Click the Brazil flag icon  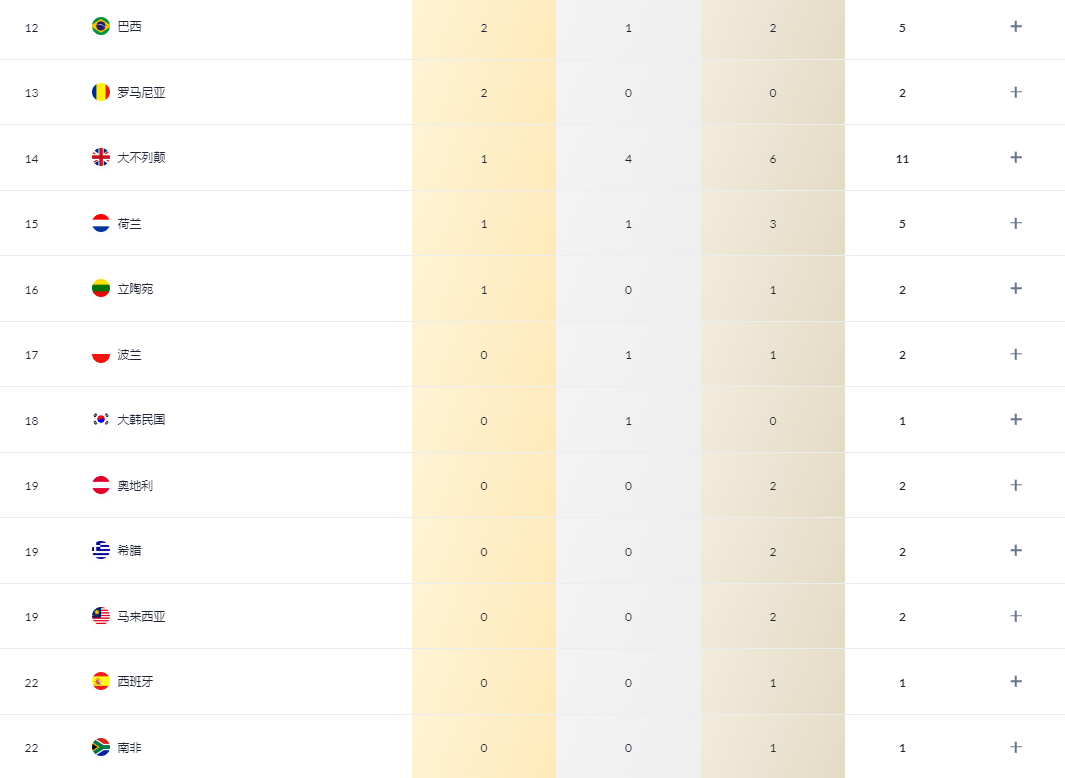[101, 26]
